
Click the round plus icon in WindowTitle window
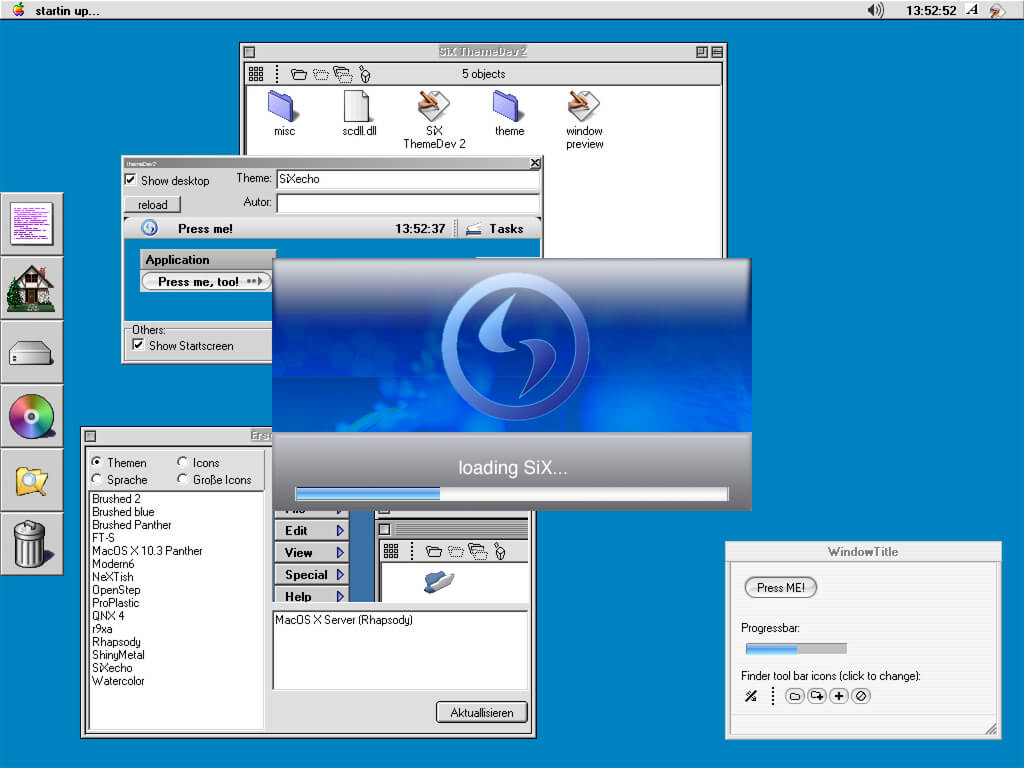pos(839,696)
